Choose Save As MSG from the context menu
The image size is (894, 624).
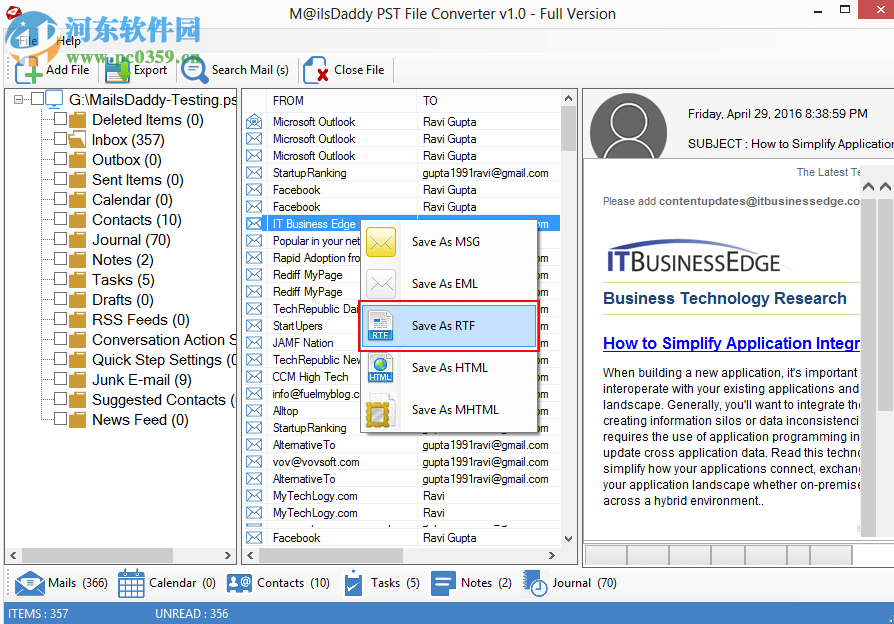click(447, 241)
